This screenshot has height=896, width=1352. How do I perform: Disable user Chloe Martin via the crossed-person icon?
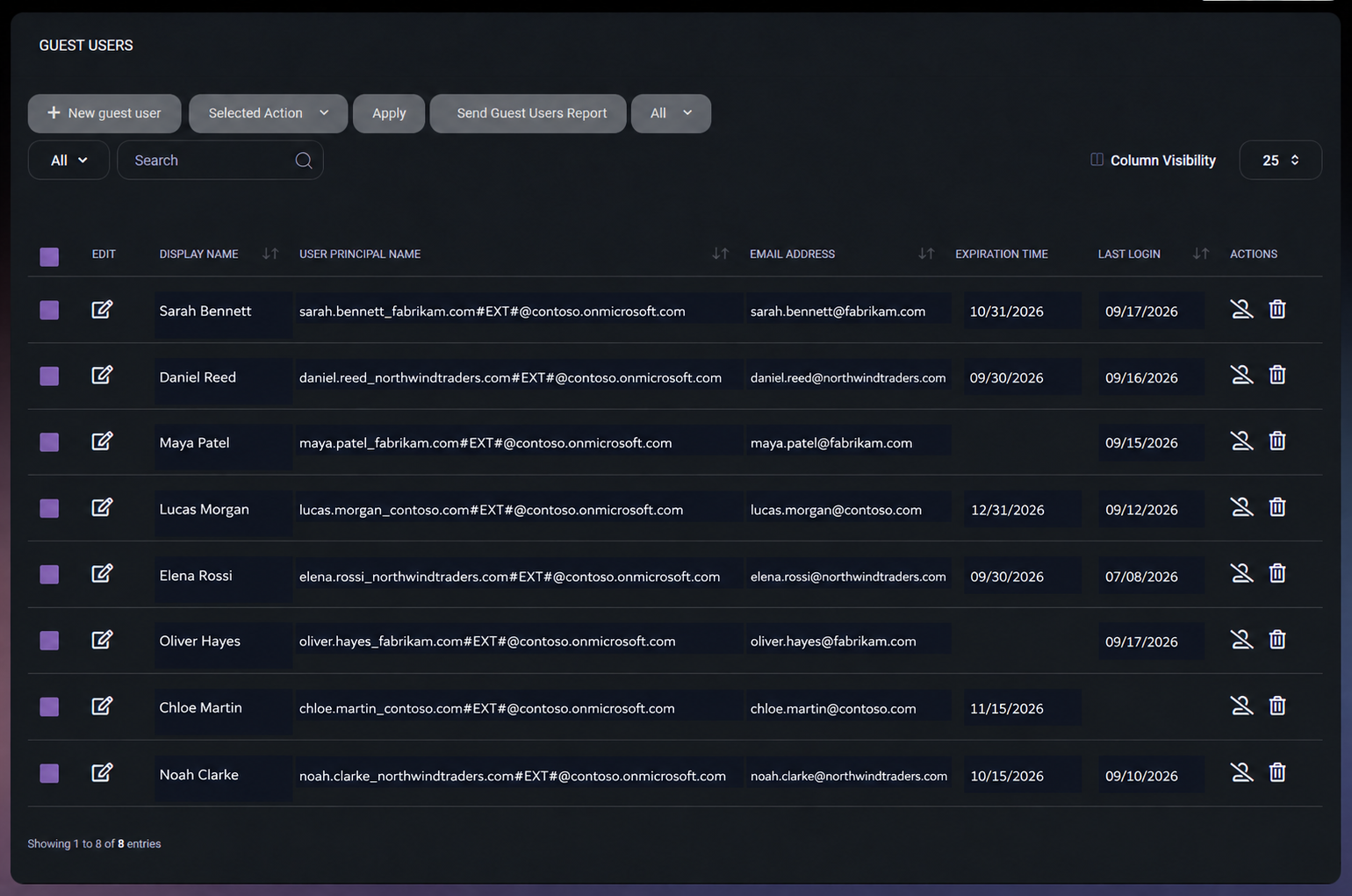click(x=1241, y=706)
